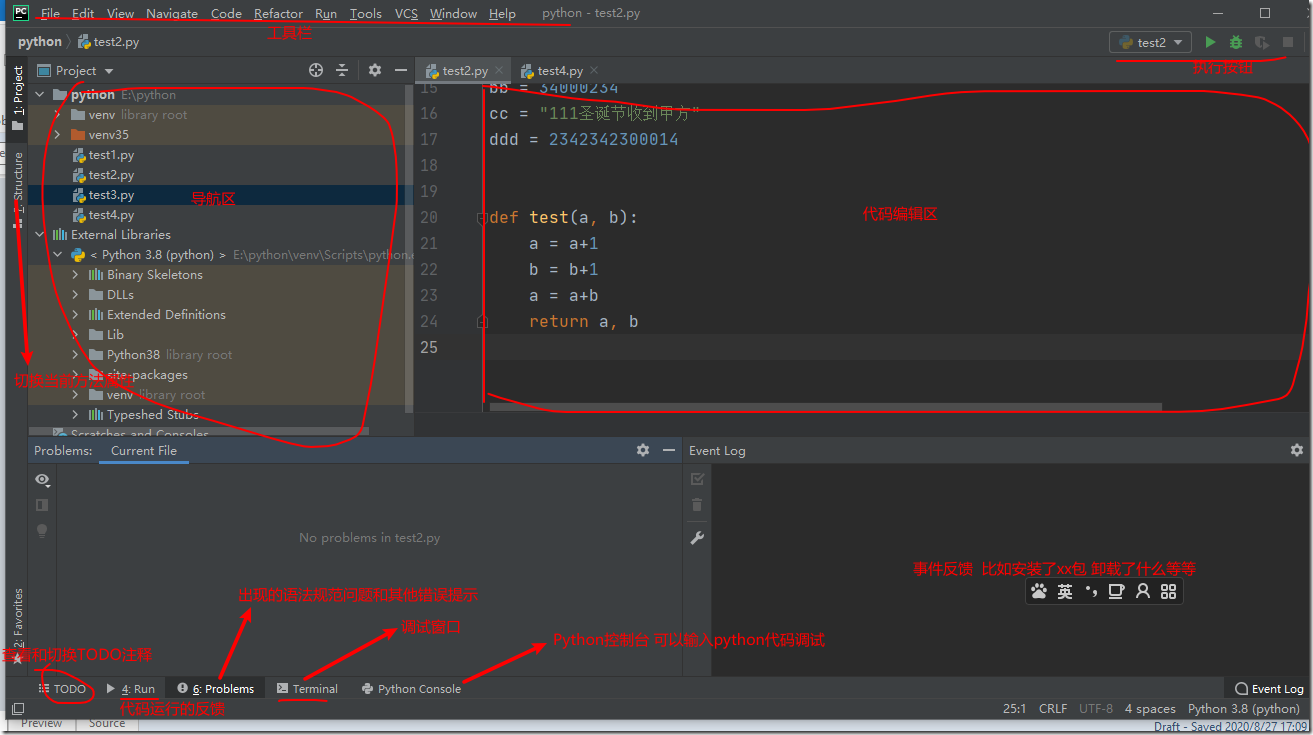Run with coverage icon in the toolbar
The width and height of the screenshot is (1313, 735).
[1262, 42]
